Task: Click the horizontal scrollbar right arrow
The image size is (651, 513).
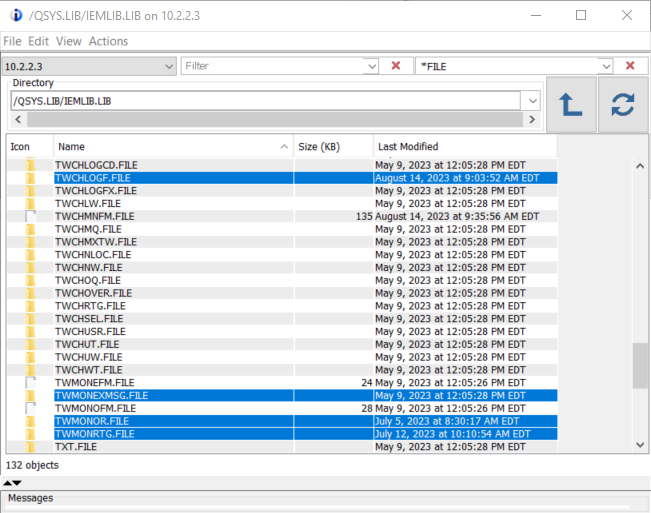Action: point(532,120)
